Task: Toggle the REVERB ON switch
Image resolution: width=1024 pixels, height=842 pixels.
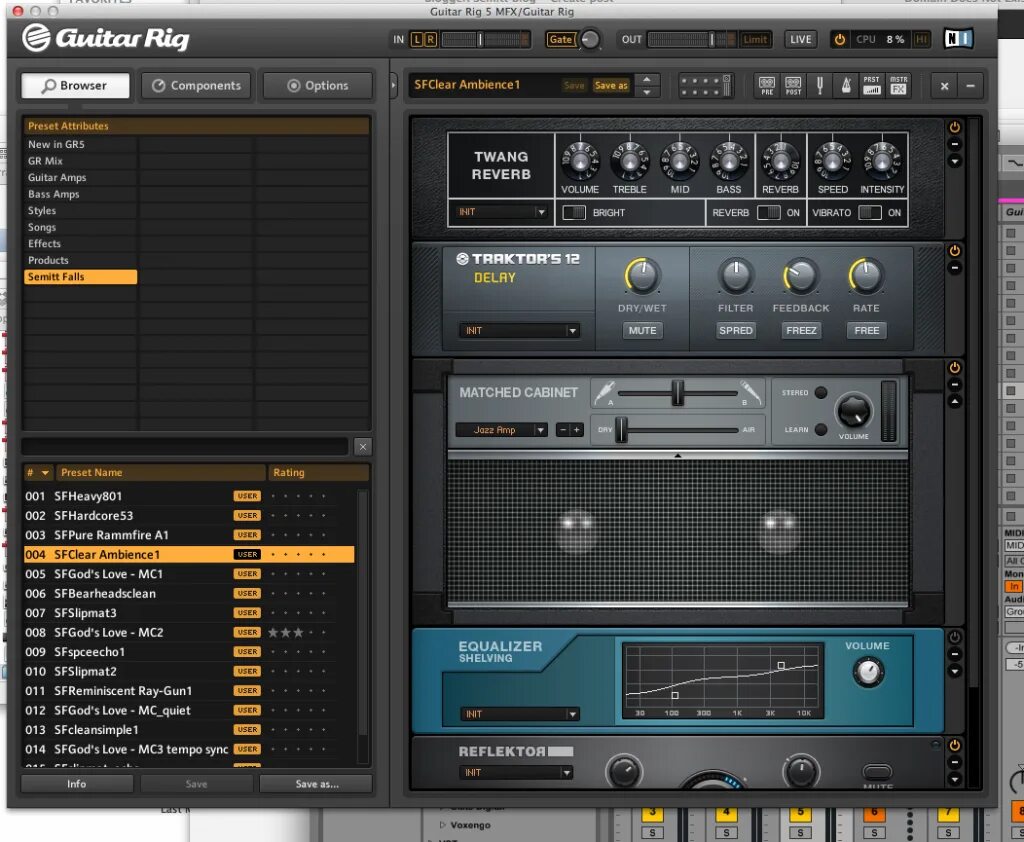Action: point(769,212)
